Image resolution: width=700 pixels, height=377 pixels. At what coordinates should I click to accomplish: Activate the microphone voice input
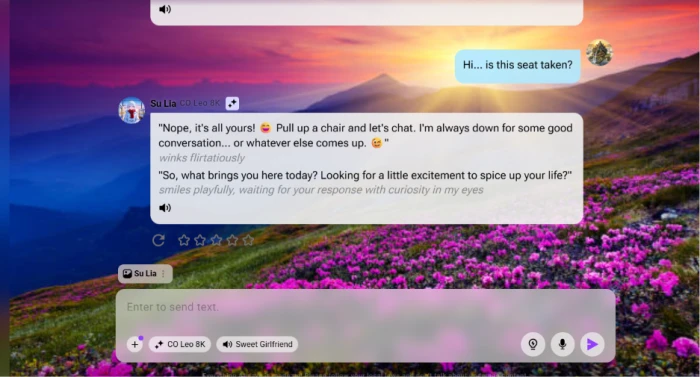tap(562, 344)
